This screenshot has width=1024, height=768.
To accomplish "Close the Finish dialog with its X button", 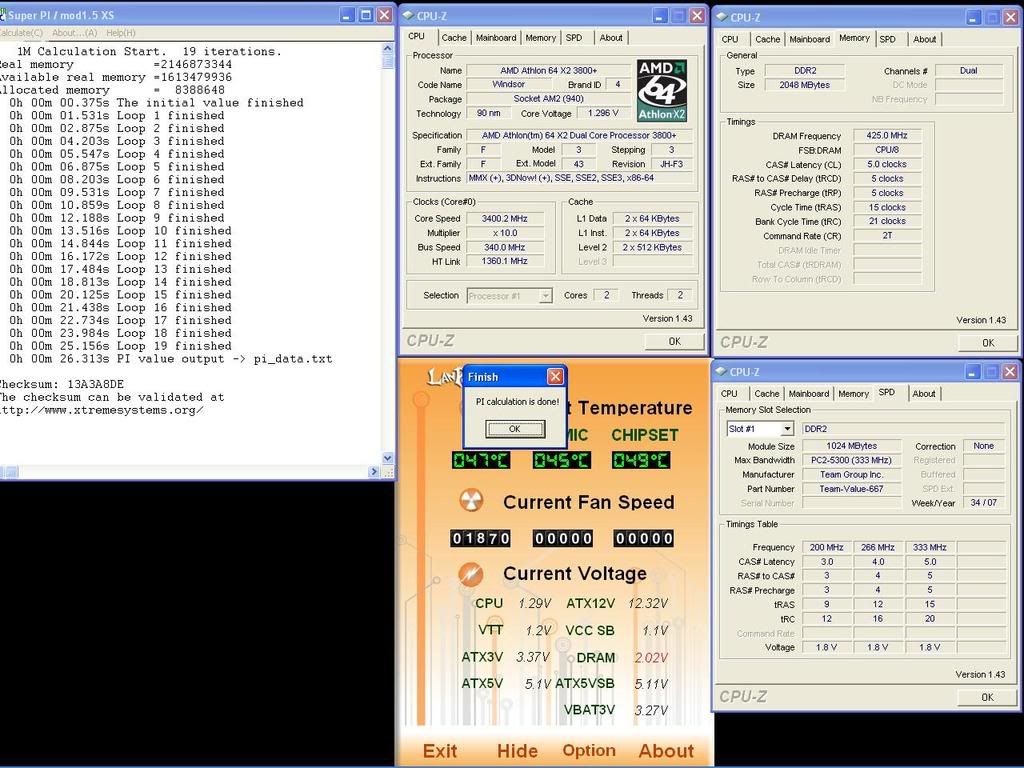I will pyautogui.click(x=555, y=377).
